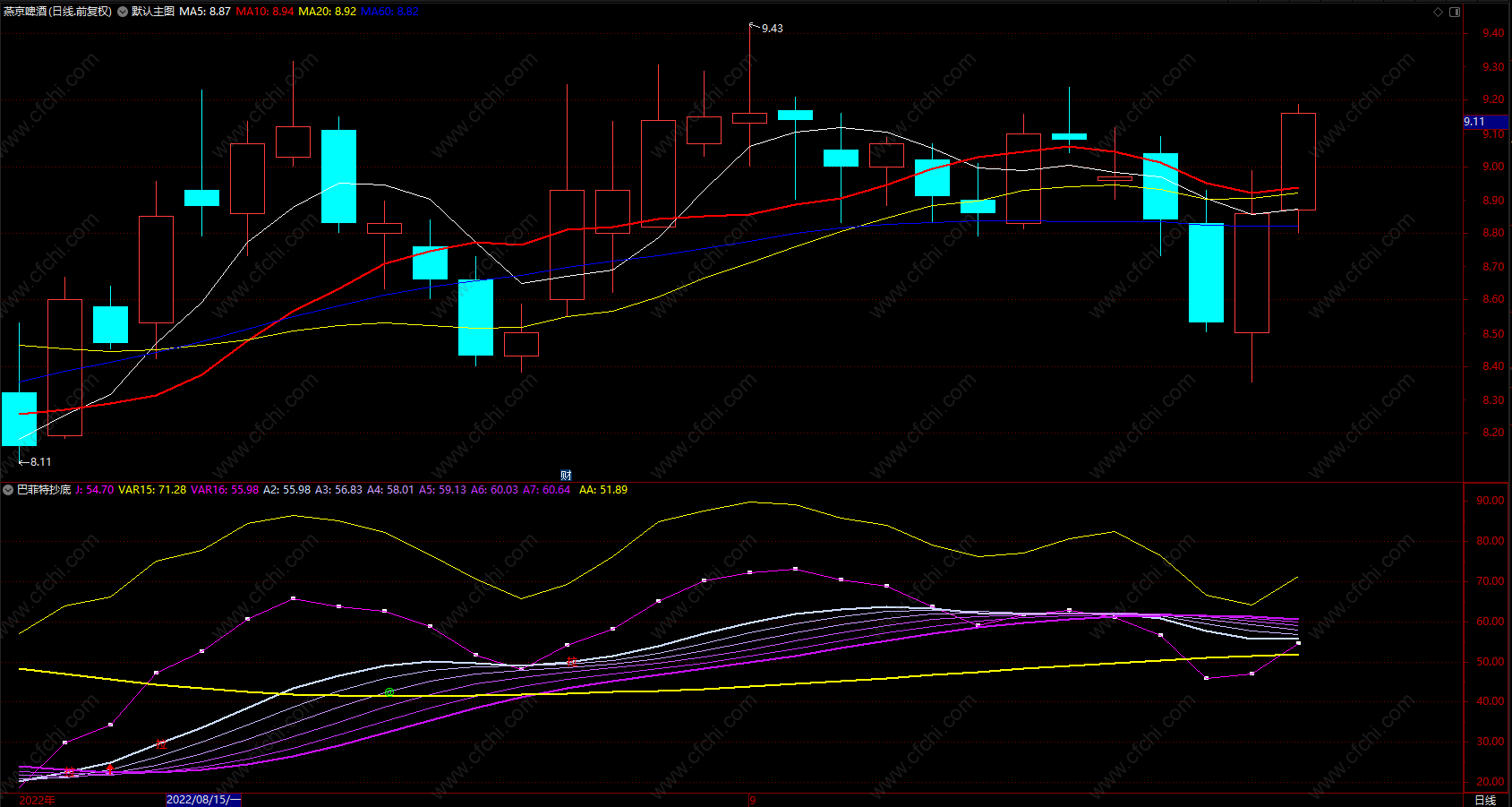The height and width of the screenshot is (807, 1512).
Task: Click the AA: 51.89 indicator value
Action: click(x=603, y=490)
